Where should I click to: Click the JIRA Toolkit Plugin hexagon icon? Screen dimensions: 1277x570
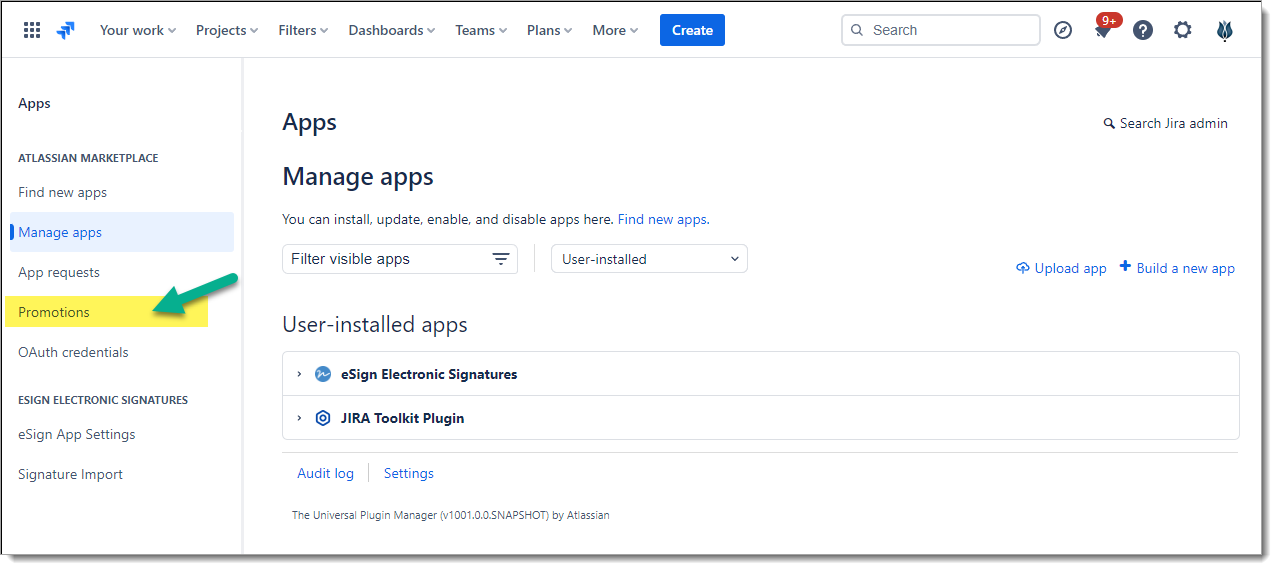click(x=323, y=418)
